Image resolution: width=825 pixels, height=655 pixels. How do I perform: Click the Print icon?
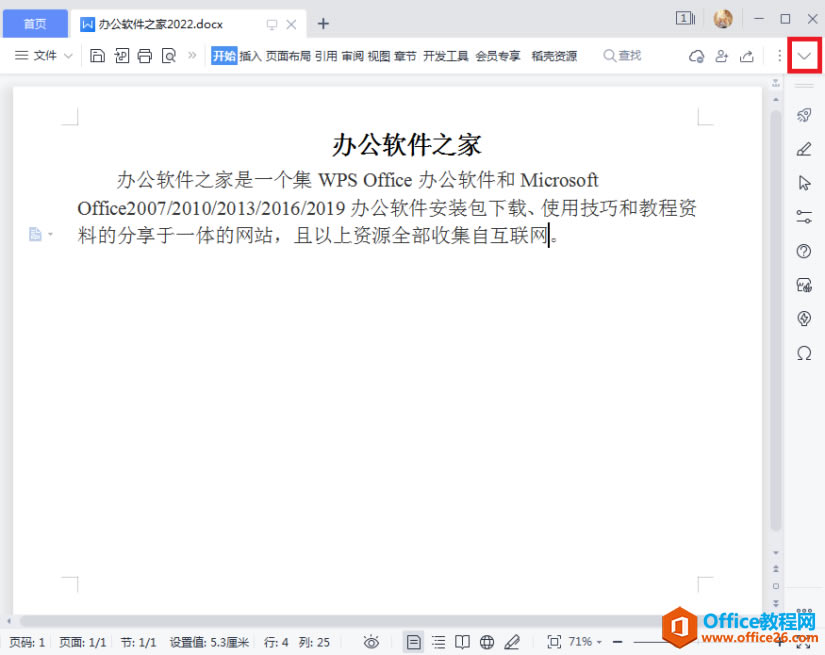pos(145,56)
